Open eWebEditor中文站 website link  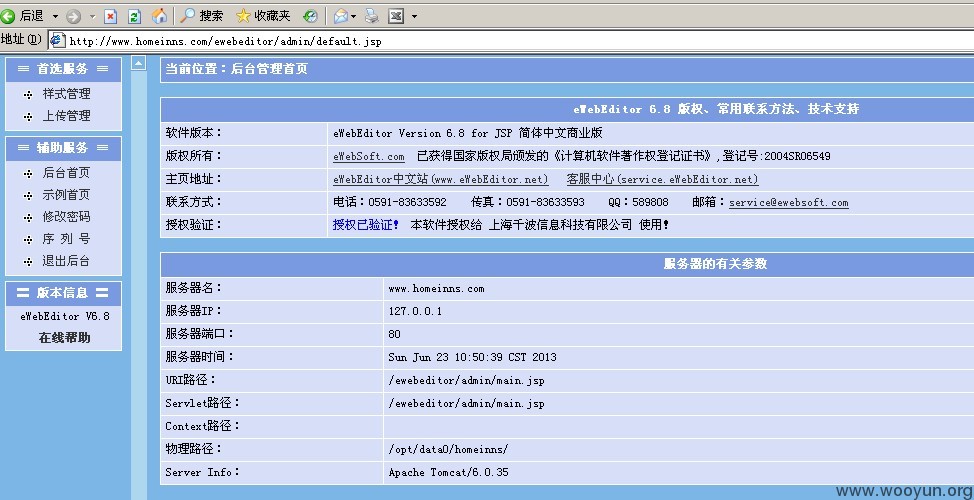click(441, 180)
